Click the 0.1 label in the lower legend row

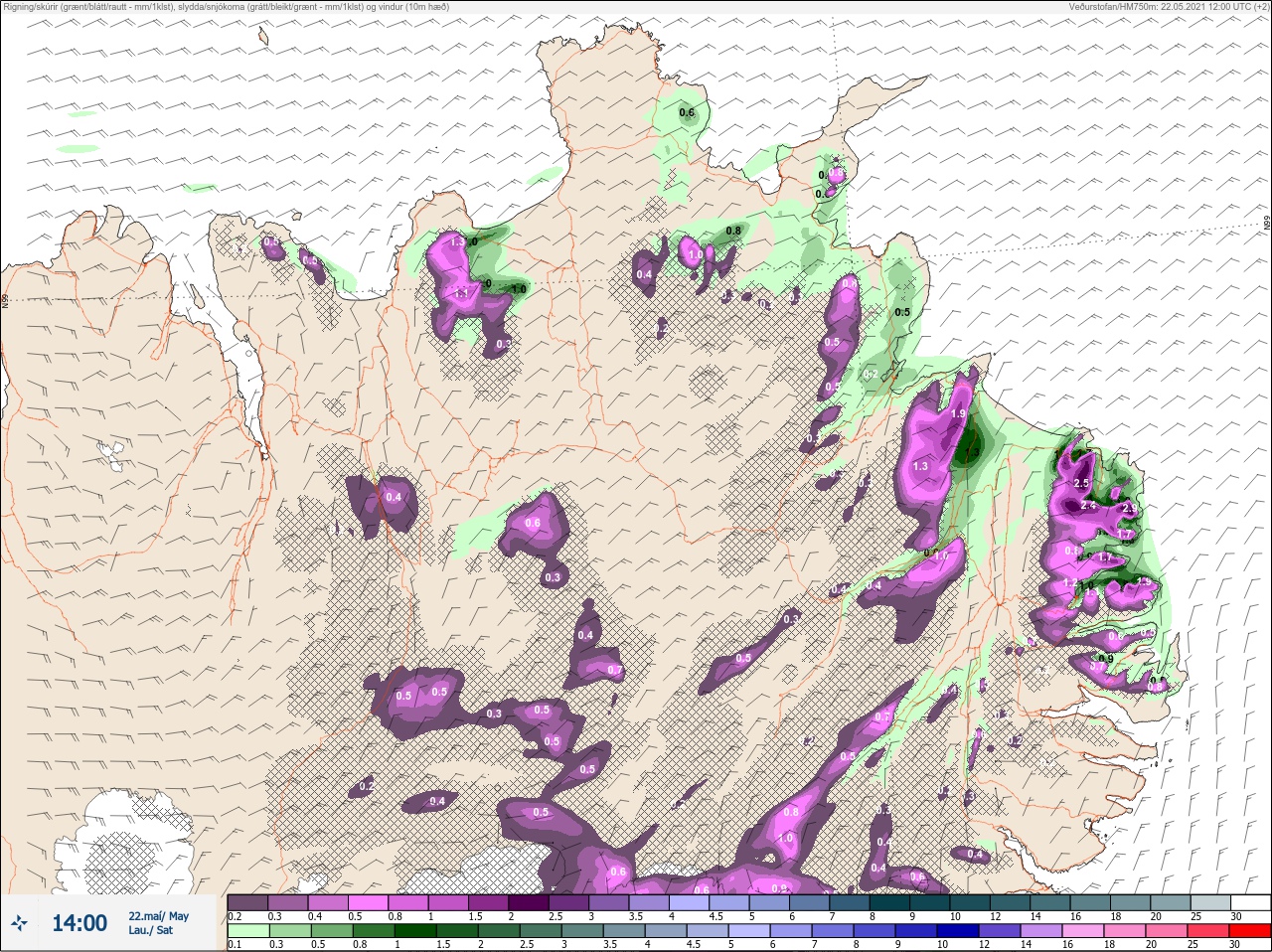[x=235, y=945]
